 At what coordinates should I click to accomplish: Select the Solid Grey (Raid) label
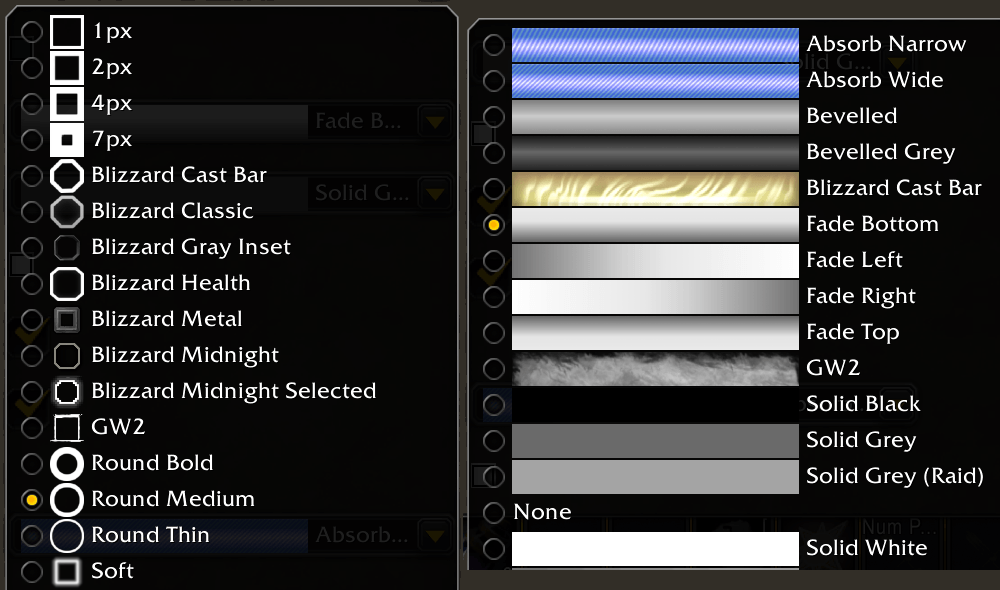click(895, 476)
